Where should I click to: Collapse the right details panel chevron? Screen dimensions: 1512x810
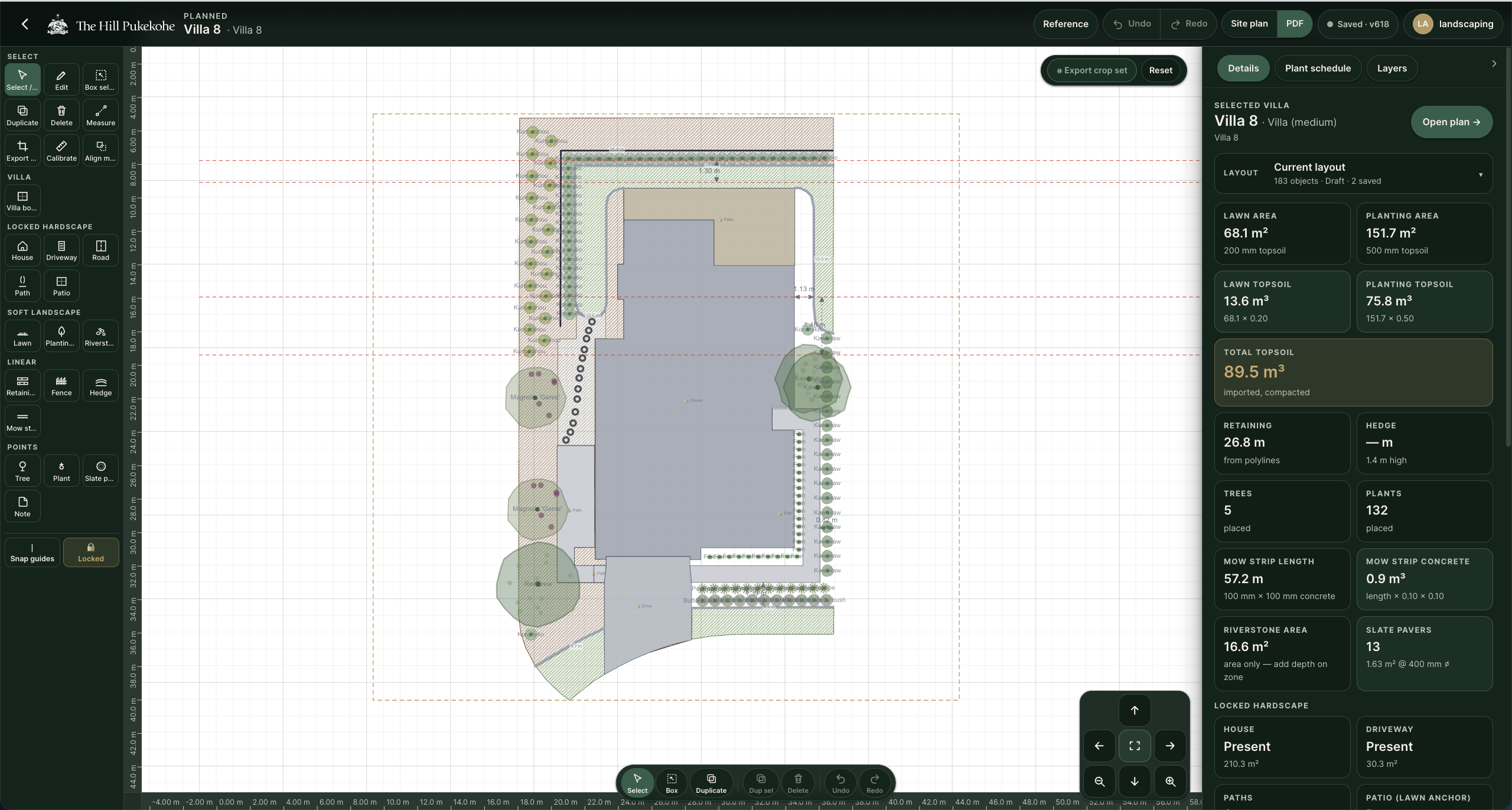pos(1494,64)
